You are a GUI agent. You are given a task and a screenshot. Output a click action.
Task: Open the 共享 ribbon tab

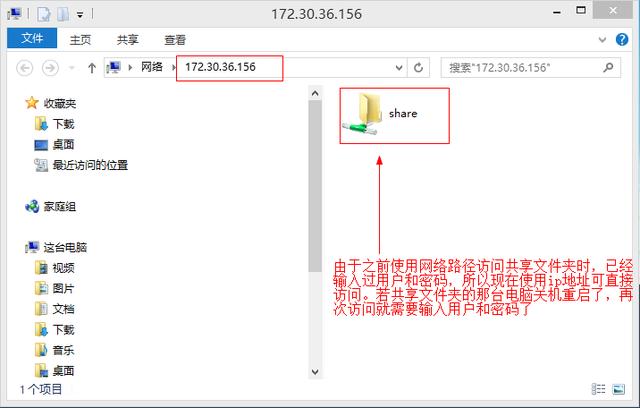pyautogui.click(x=128, y=40)
